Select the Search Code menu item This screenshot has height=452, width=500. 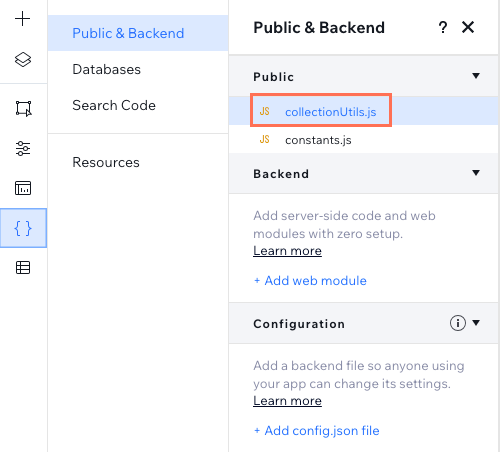114,105
